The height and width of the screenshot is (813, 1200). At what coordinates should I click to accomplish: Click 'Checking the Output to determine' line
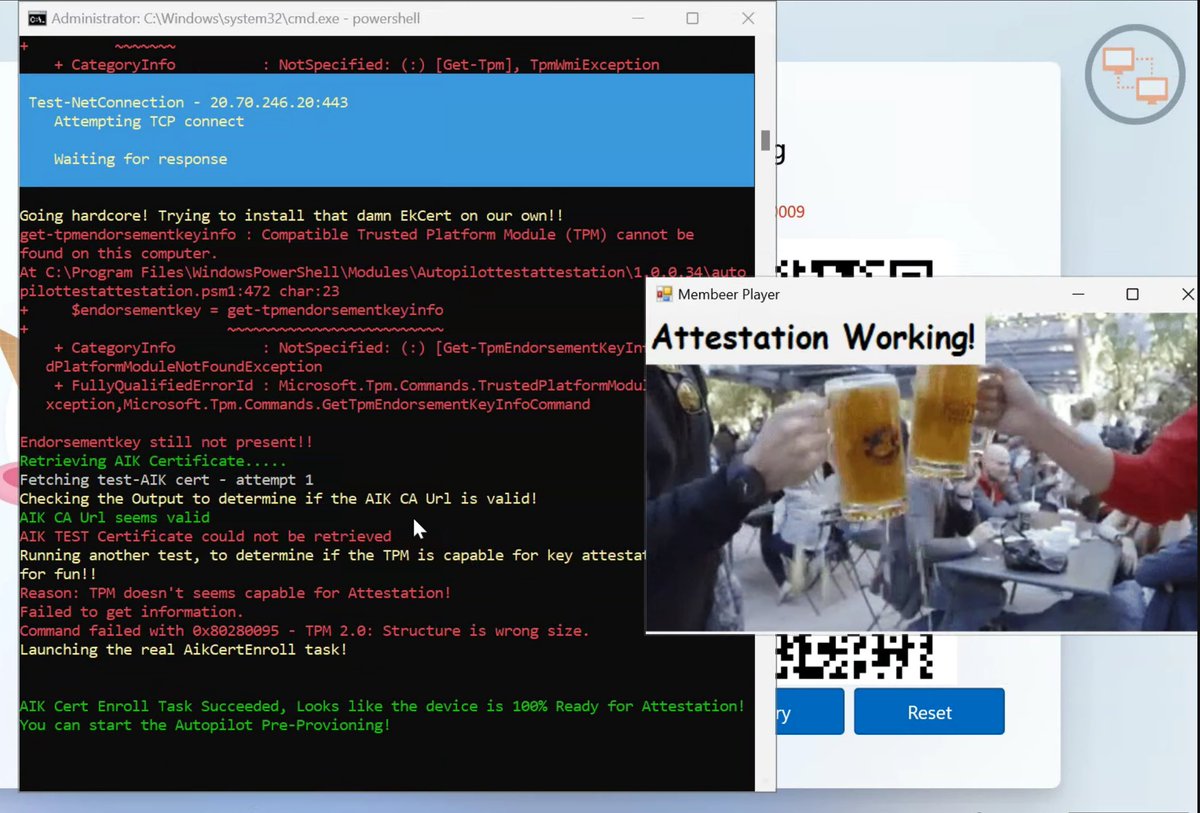pos(278,498)
